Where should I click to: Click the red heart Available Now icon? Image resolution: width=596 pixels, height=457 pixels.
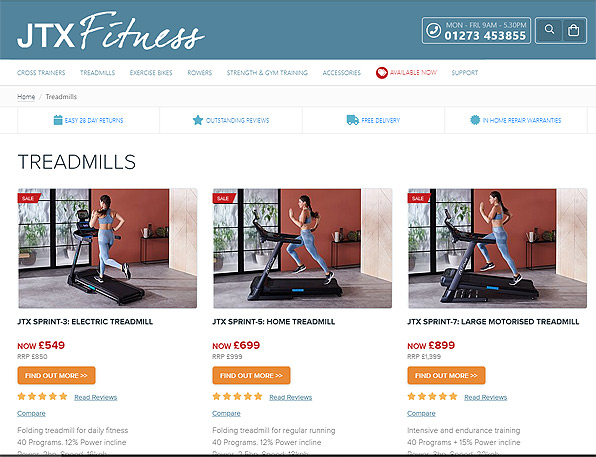point(382,73)
